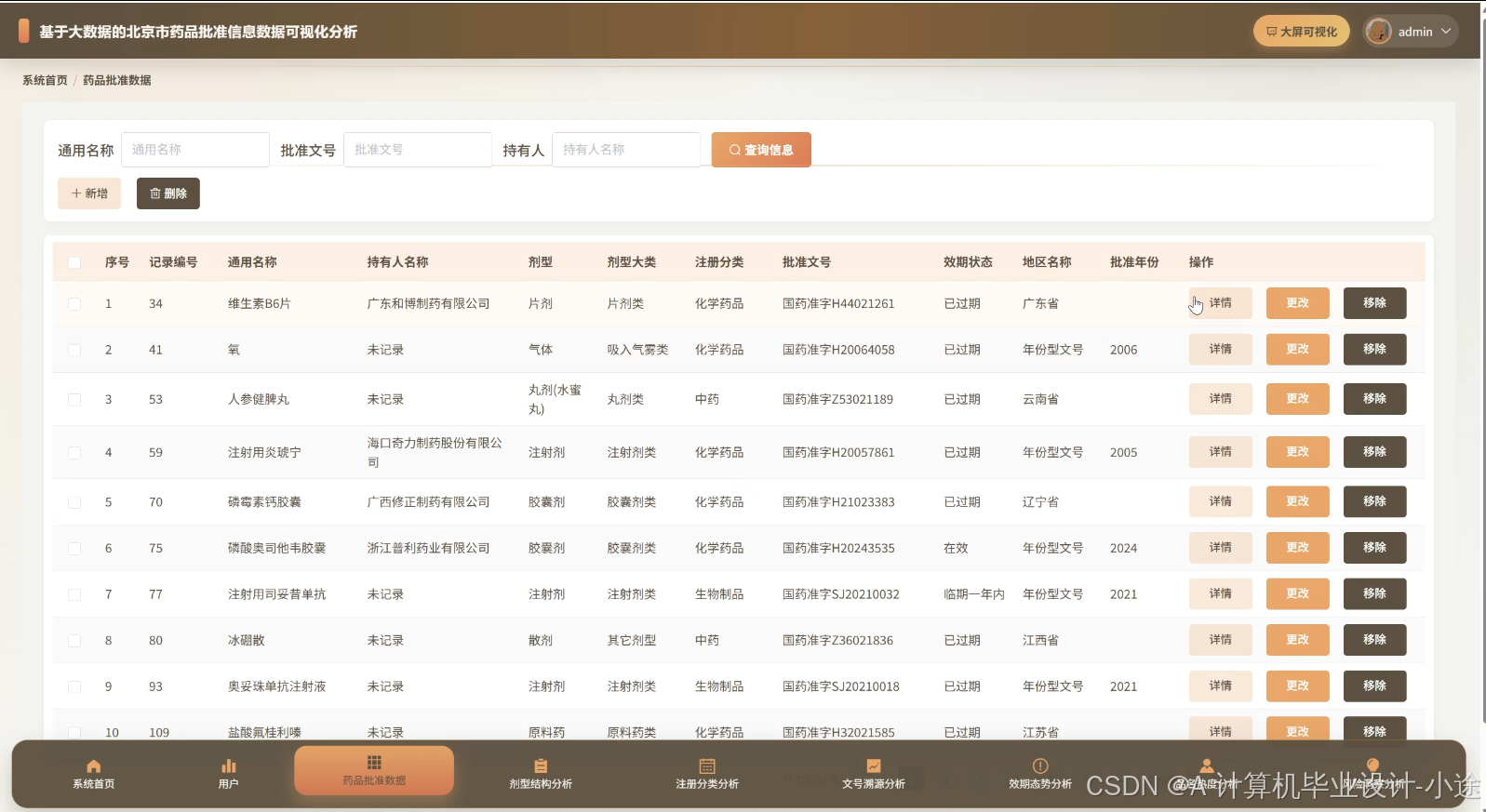Click the 批准文号 column header
The height and width of the screenshot is (812, 1486).
pyautogui.click(x=807, y=262)
